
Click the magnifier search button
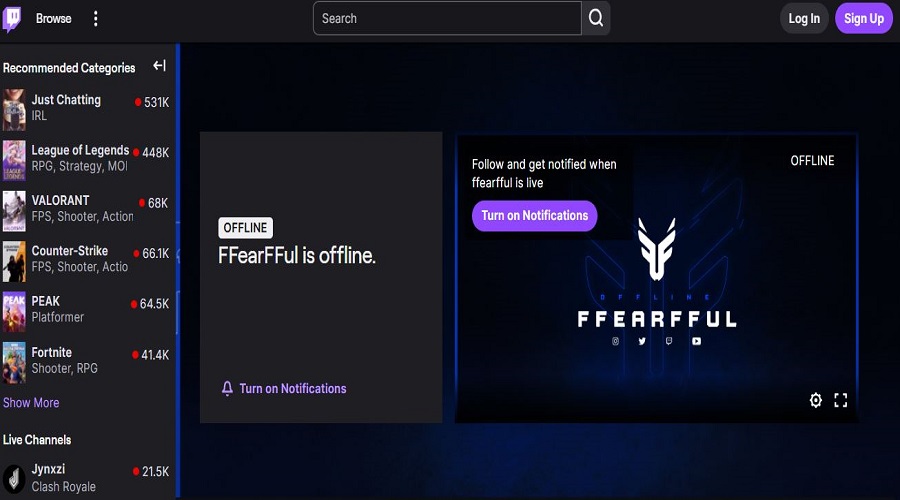(596, 18)
